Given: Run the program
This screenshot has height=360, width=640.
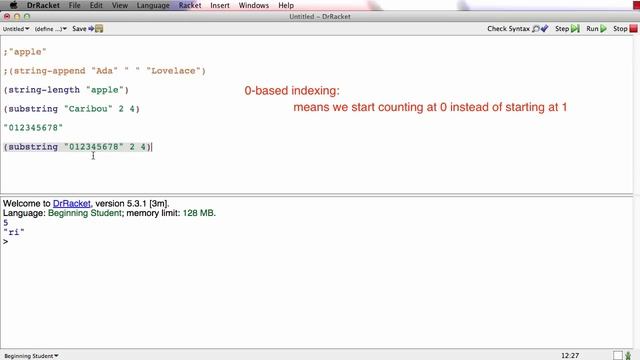Looking at the screenshot, I should tap(596, 29).
